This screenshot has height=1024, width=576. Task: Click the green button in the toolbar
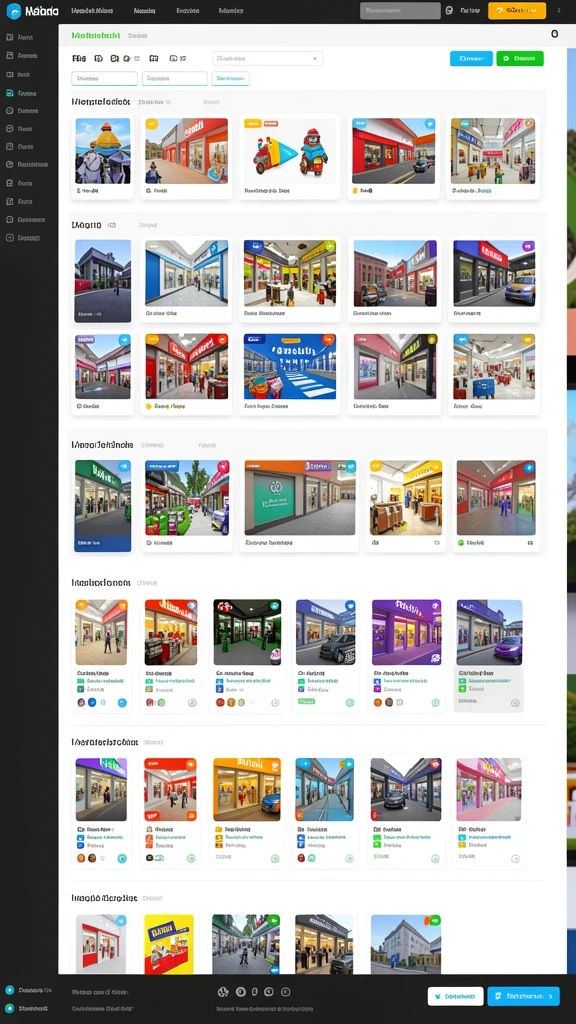(520, 58)
